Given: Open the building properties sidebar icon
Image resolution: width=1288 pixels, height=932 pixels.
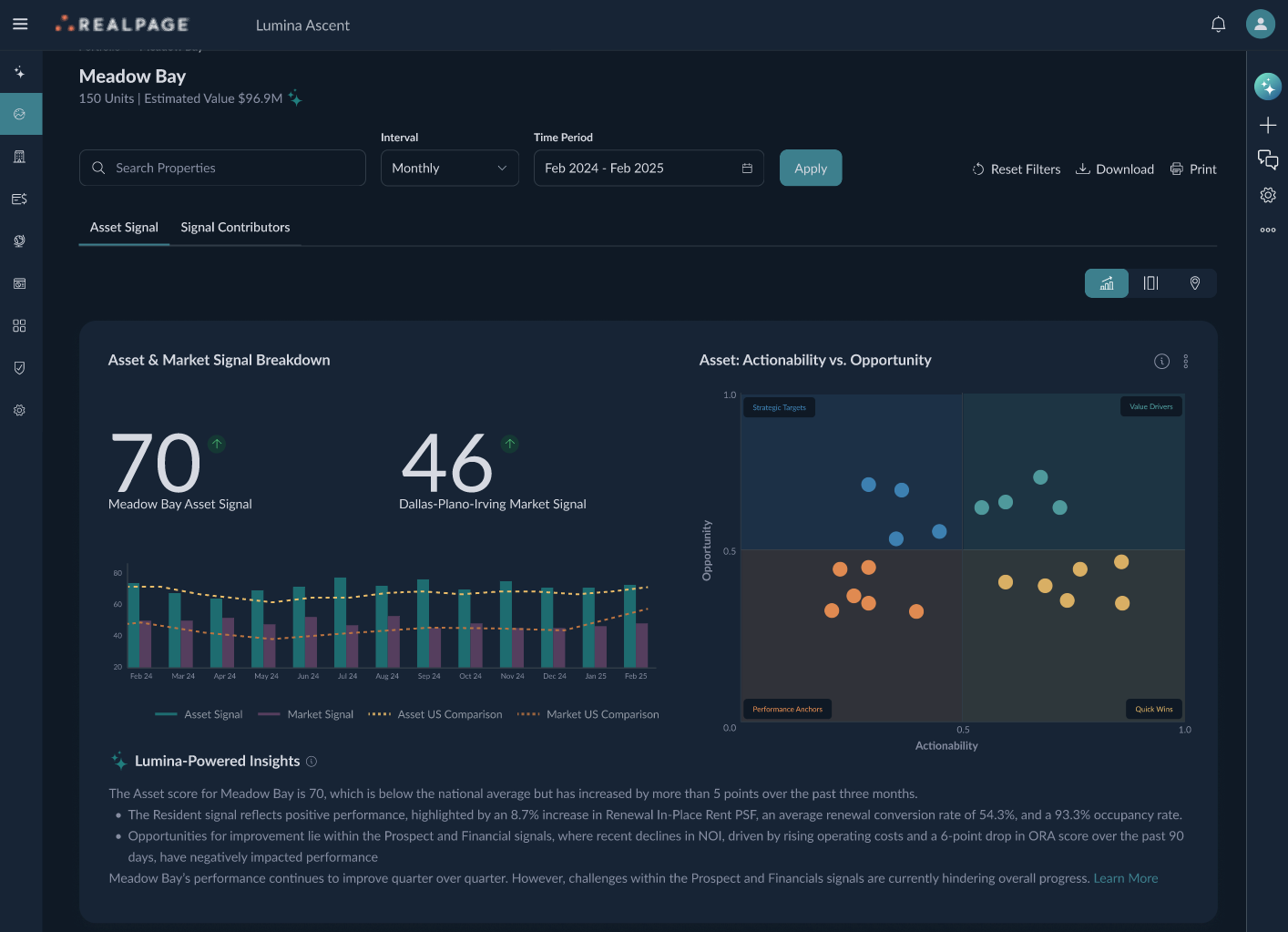Looking at the screenshot, I should point(19,157).
